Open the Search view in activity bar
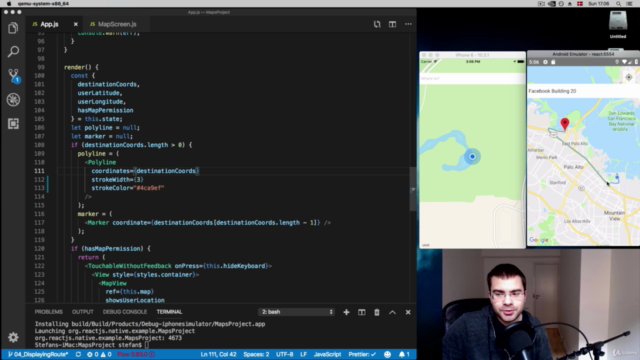This screenshot has height=360, width=640. (13, 51)
